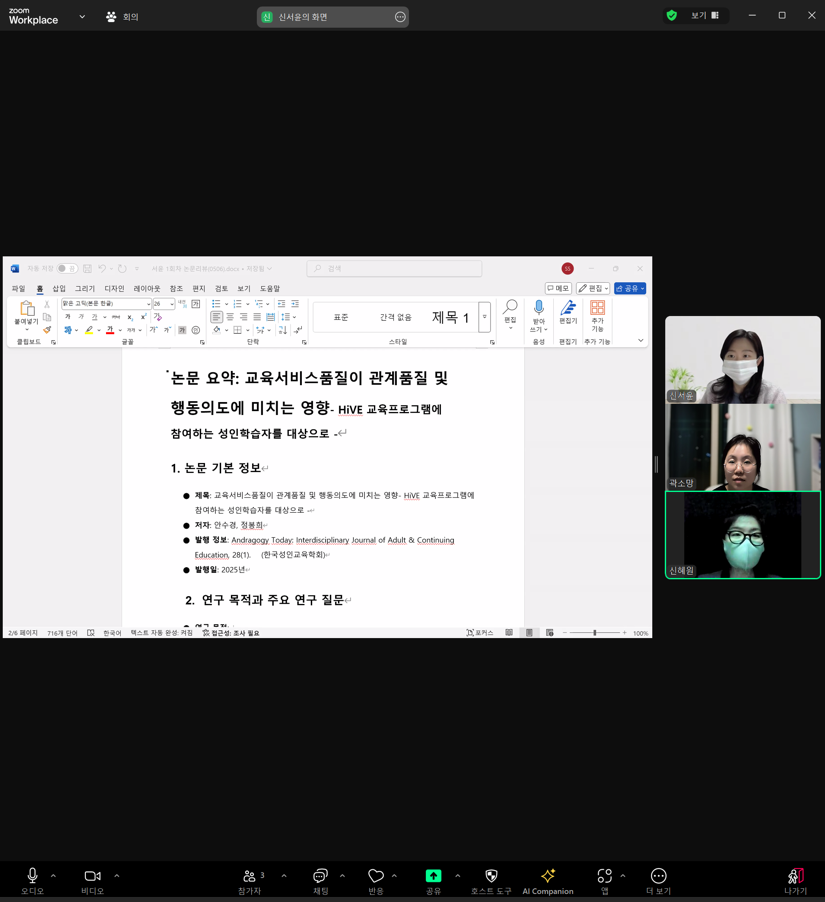
Task: Open the font size dropdown
Action: tap(171, 304)
